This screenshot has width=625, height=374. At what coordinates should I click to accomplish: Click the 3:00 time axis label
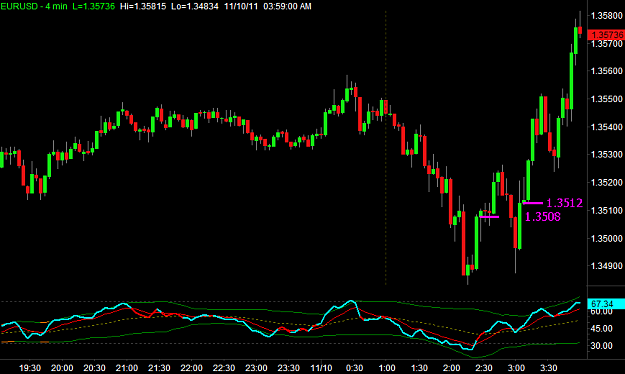click(516, 368)
